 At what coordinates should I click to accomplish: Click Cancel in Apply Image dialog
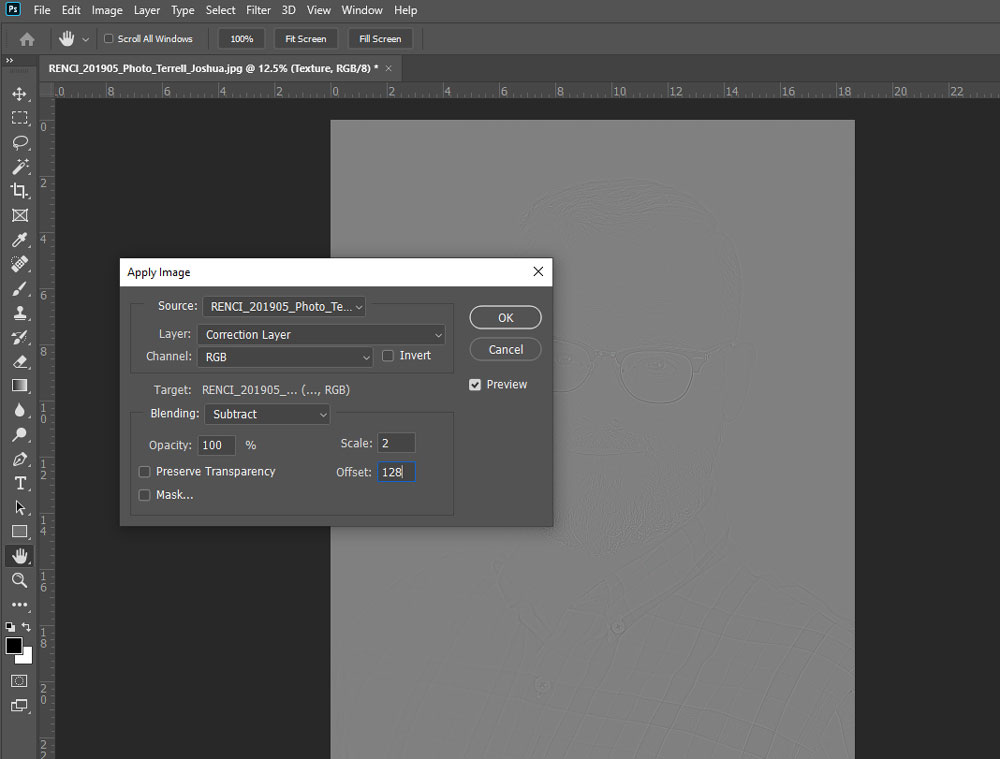[x=505, y=350]
